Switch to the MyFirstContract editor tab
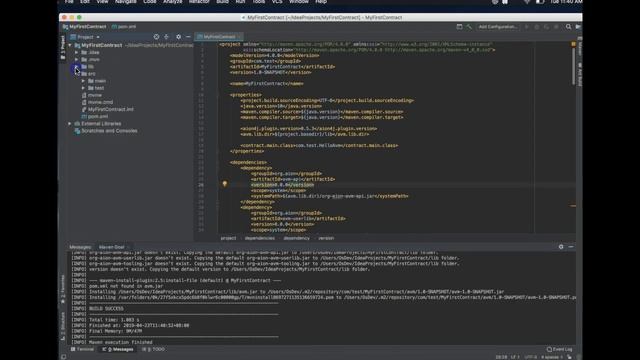 [x=219, y=37]
